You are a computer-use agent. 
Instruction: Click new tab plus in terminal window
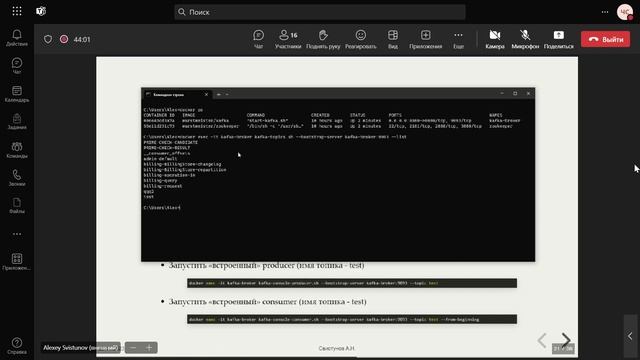[219, 94]
